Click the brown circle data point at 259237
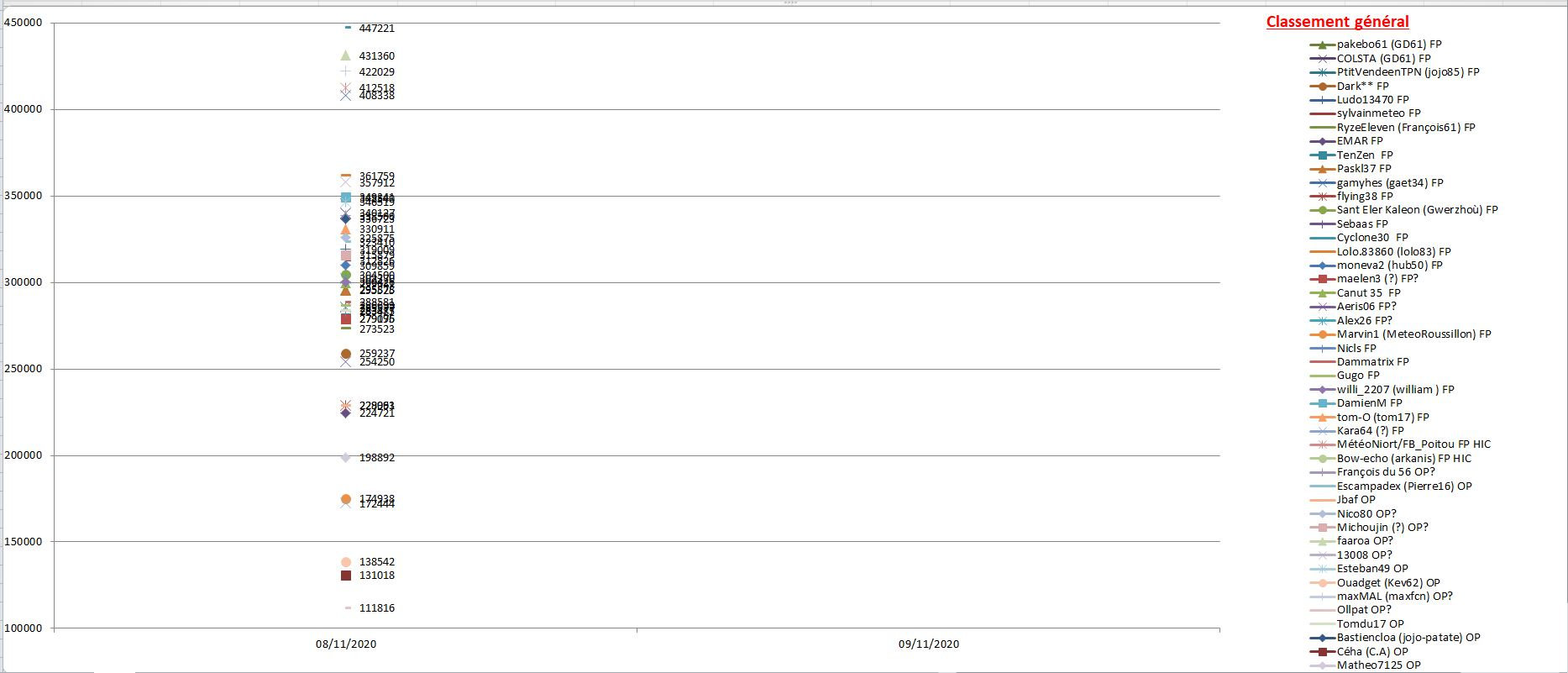 [x=345, y=354]
